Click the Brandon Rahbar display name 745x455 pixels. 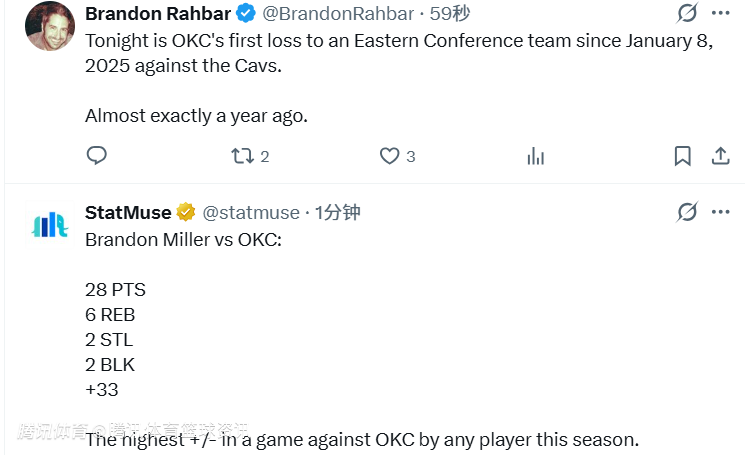click(157, 13)
